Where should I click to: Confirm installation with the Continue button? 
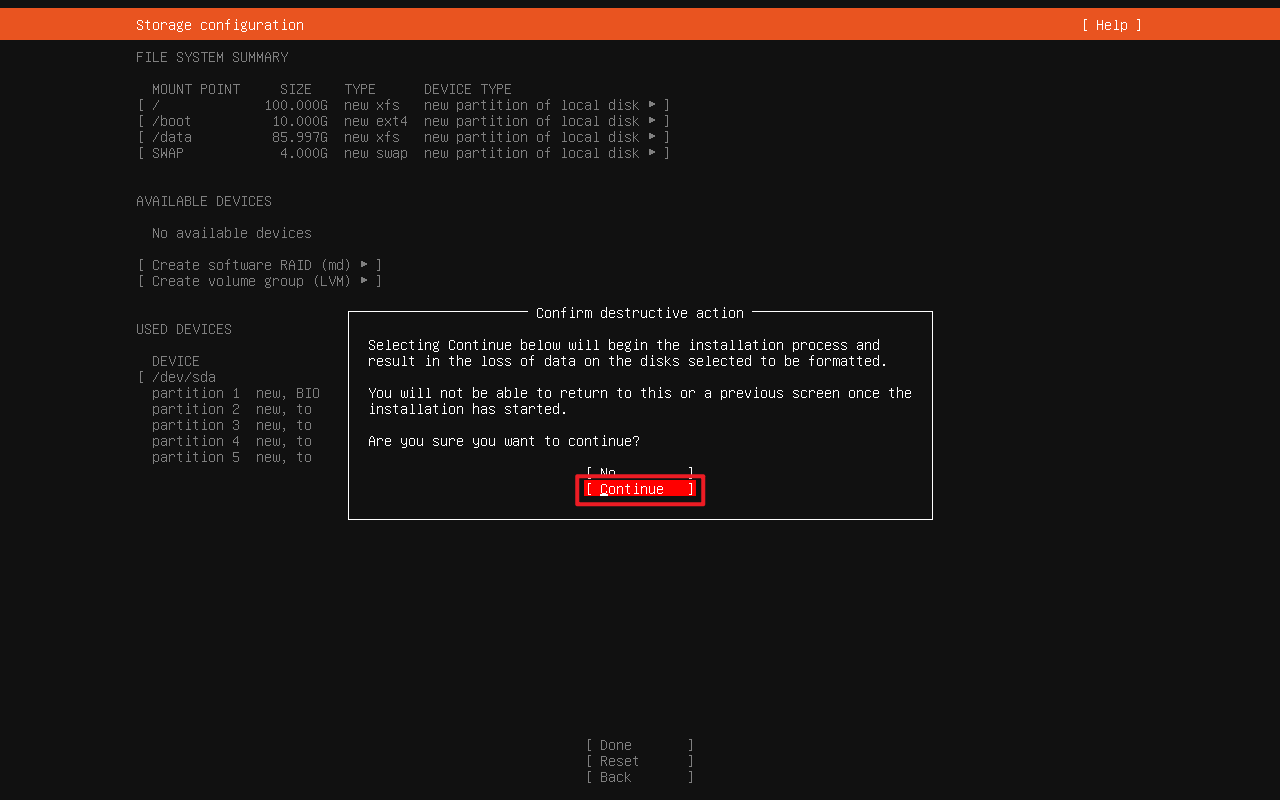pos(640,489)
